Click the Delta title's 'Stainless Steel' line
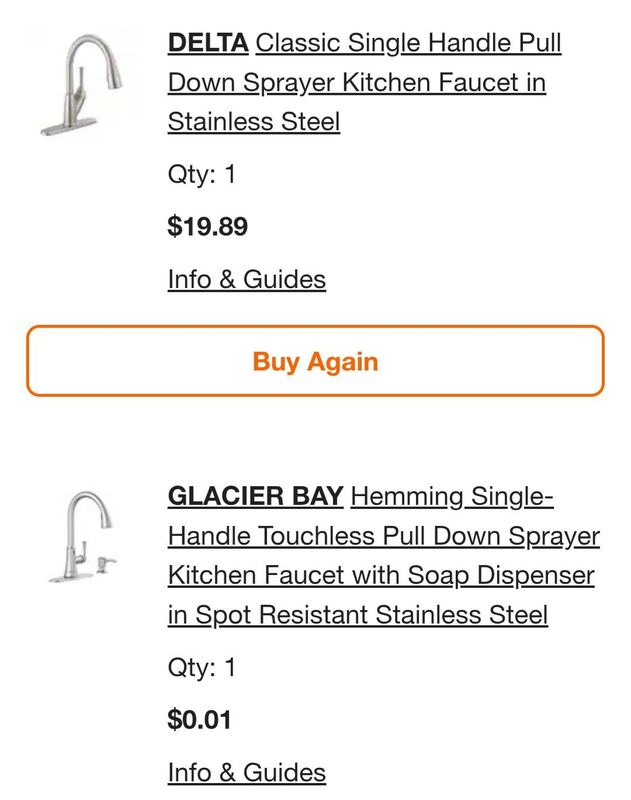The width and height of the screenshot is (631, 800). click(254, 122)
